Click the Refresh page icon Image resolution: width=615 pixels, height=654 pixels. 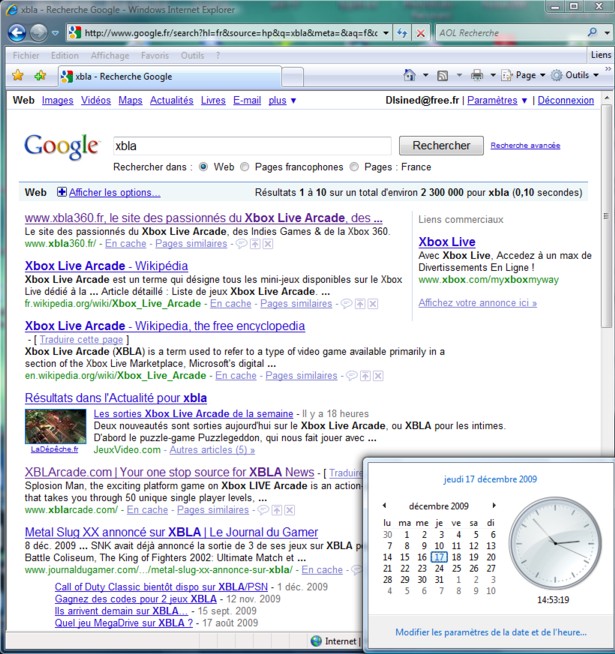coord(402,33)
